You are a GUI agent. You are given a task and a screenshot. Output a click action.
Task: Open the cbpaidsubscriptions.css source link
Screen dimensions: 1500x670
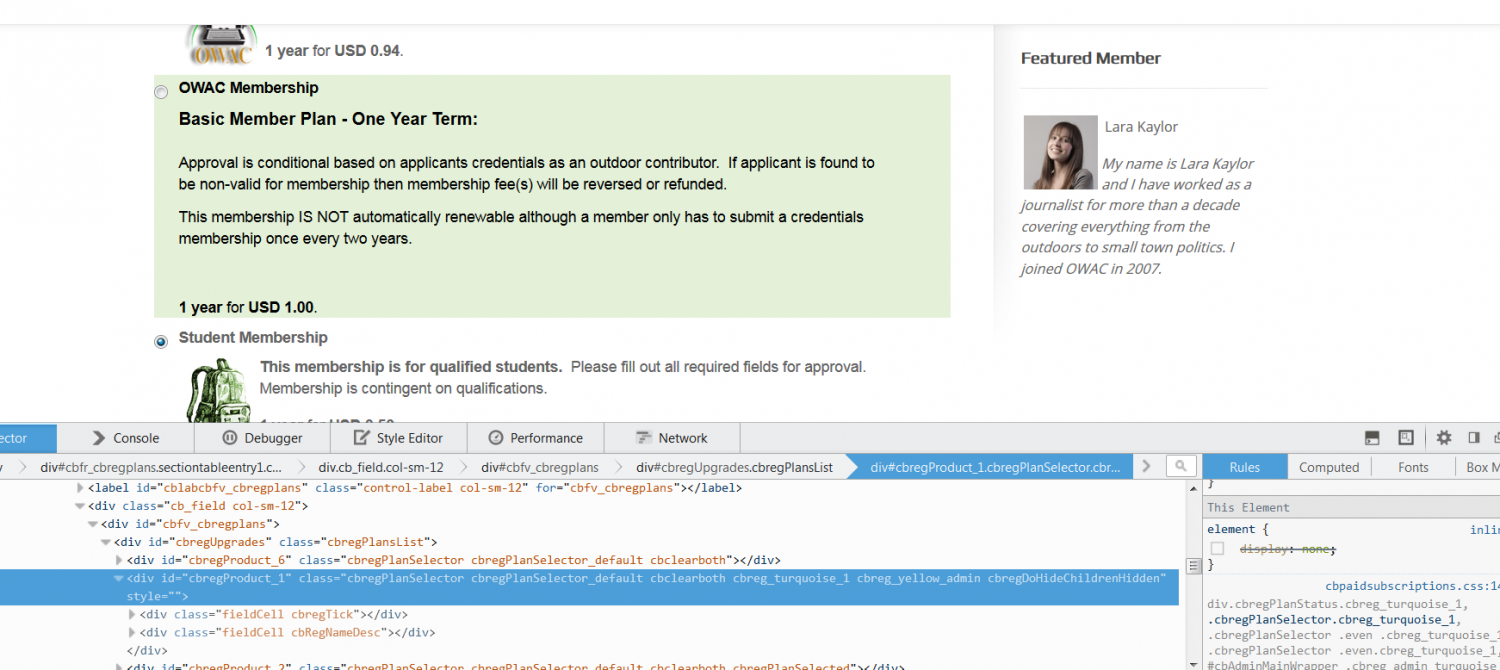click(1412, 586)
